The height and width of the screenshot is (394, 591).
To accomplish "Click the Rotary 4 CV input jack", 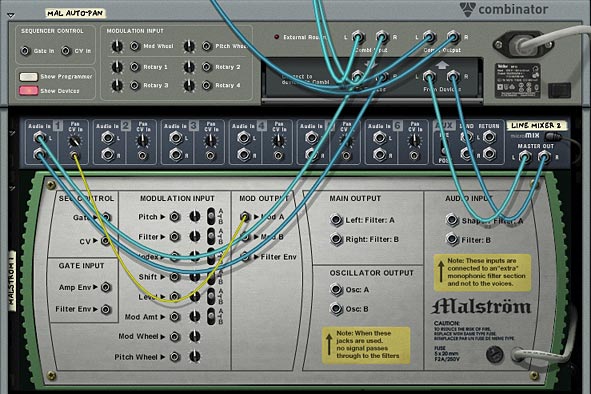I will [x=206, y=85].
